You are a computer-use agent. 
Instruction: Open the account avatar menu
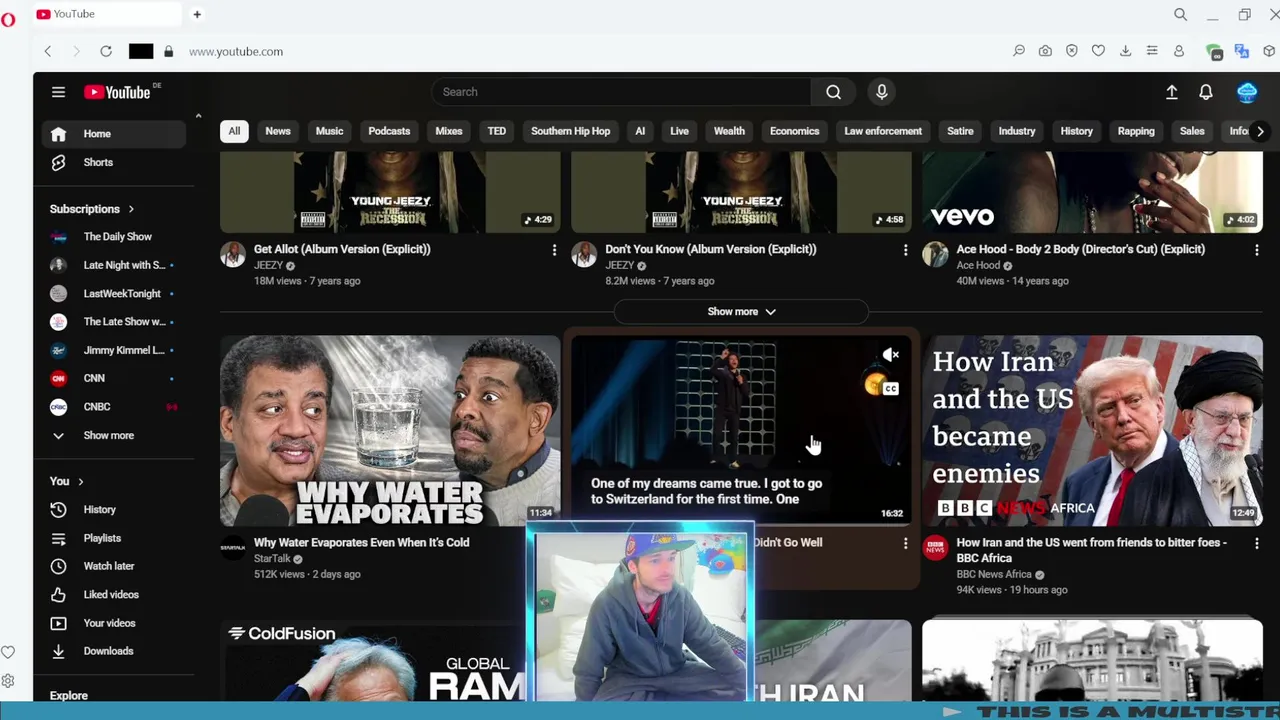(1247, 92)
